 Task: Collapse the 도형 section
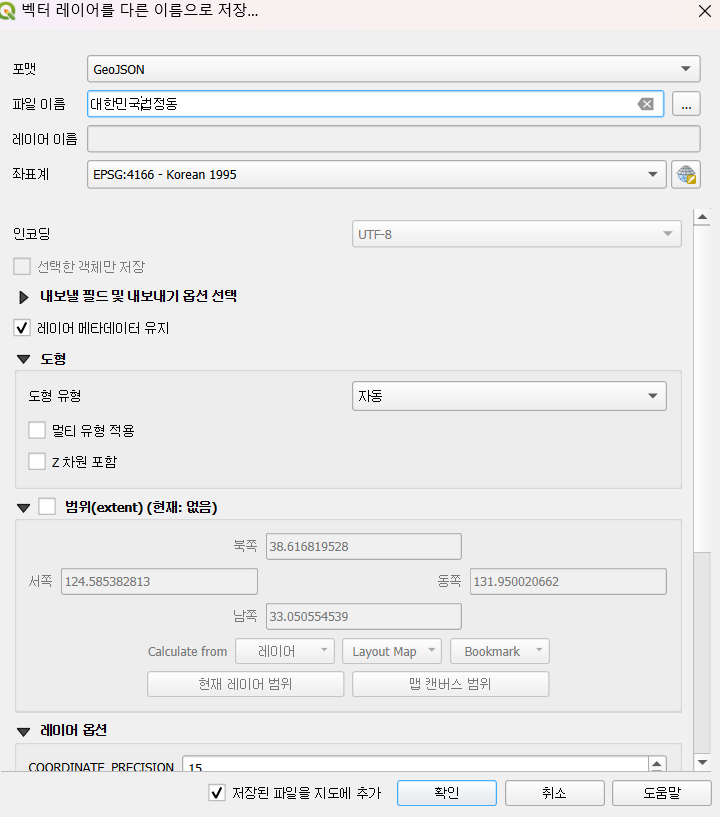(x=23, y=359)
